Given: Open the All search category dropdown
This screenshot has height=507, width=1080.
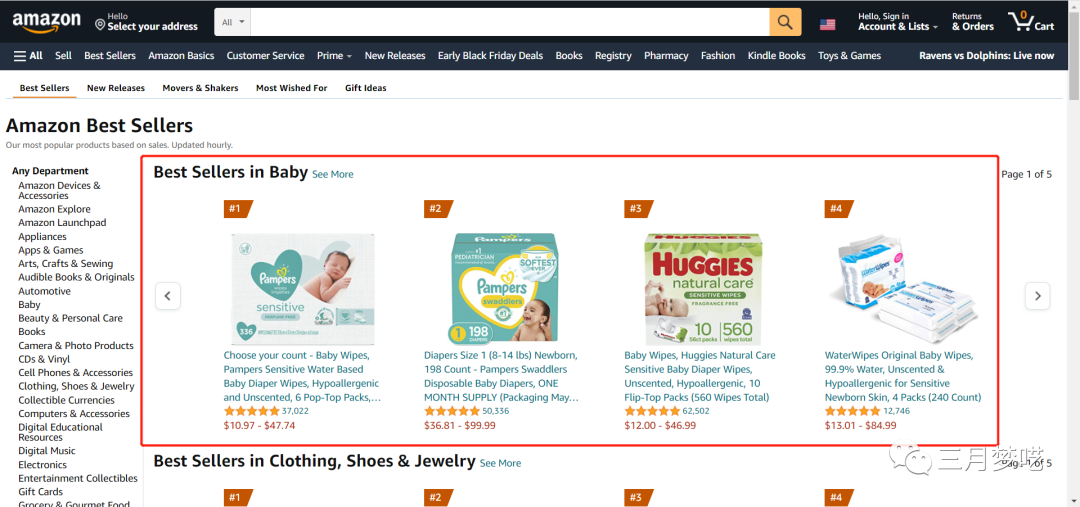Looking at the screenshot, I should tap(233, 22).
